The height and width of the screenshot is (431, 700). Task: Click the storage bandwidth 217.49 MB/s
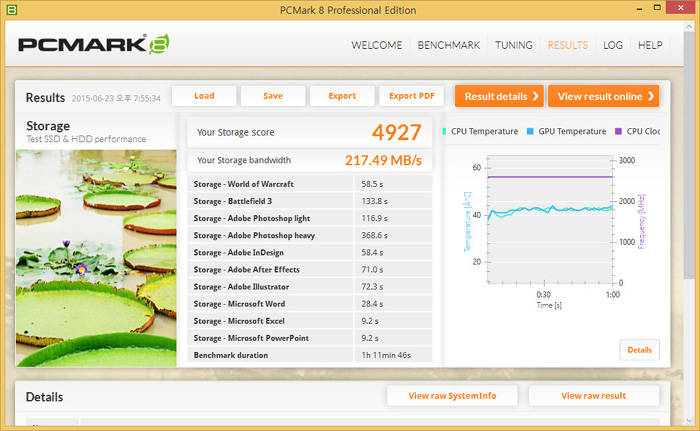tap(383, 160)
